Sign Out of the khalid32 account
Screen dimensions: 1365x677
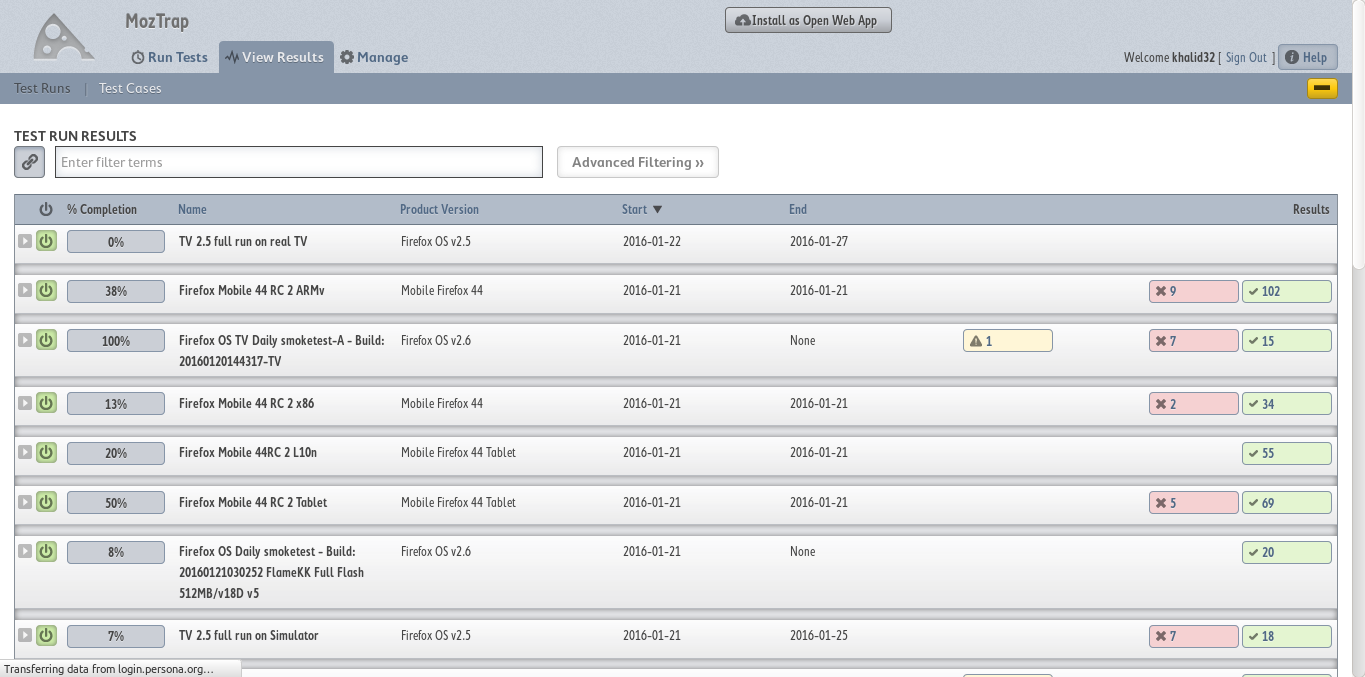[x=1246, y=58]
